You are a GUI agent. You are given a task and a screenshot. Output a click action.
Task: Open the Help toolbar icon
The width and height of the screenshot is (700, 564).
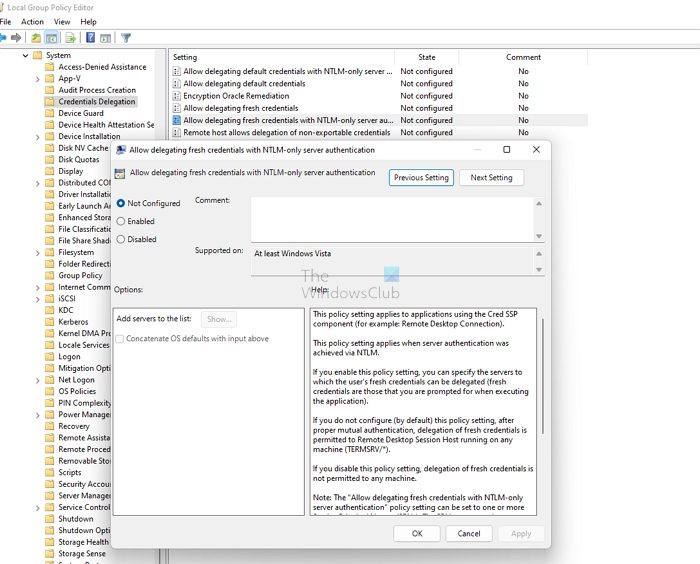[90, 38]
